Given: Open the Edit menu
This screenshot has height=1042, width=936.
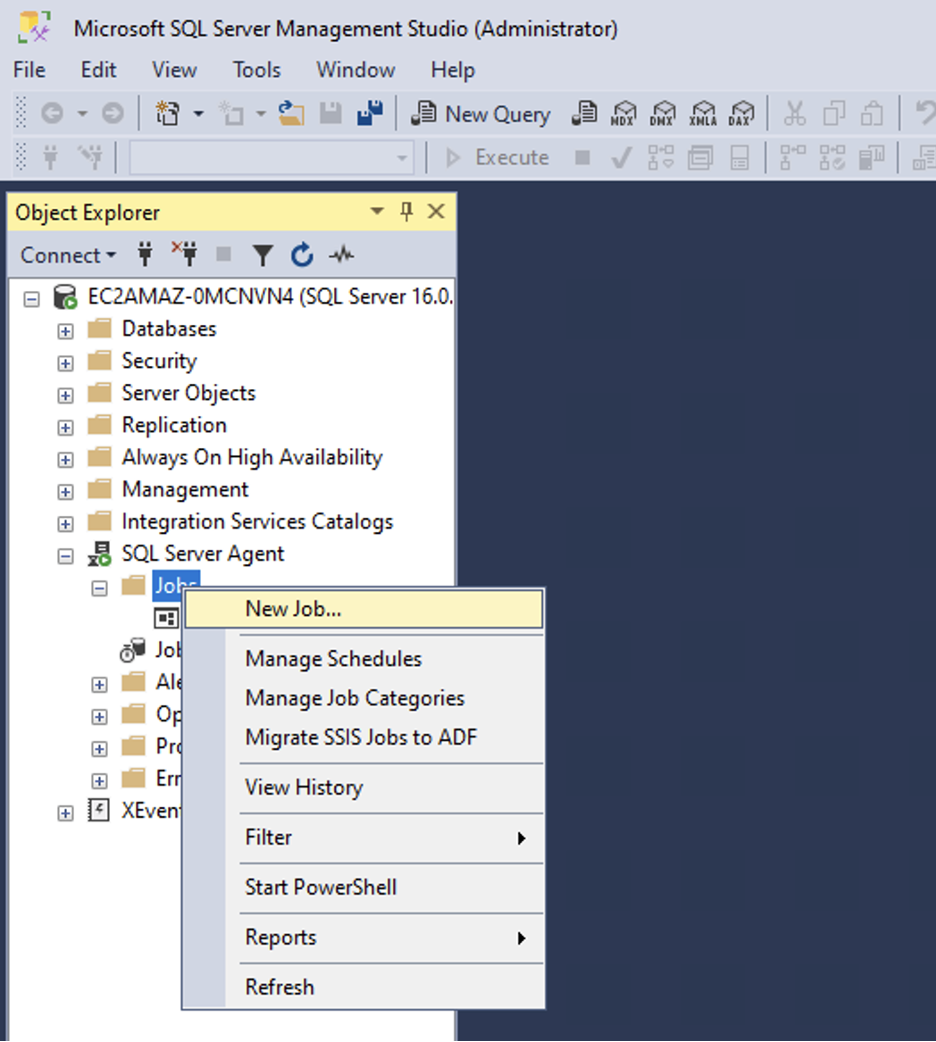Looking at the screenshot, I should (x=98, y=70).
